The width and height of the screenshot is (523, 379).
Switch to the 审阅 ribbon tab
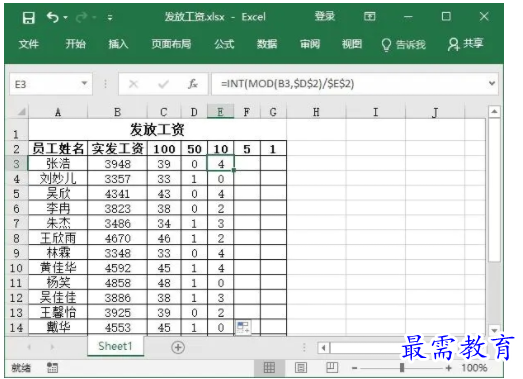click(x=310, y=44)
